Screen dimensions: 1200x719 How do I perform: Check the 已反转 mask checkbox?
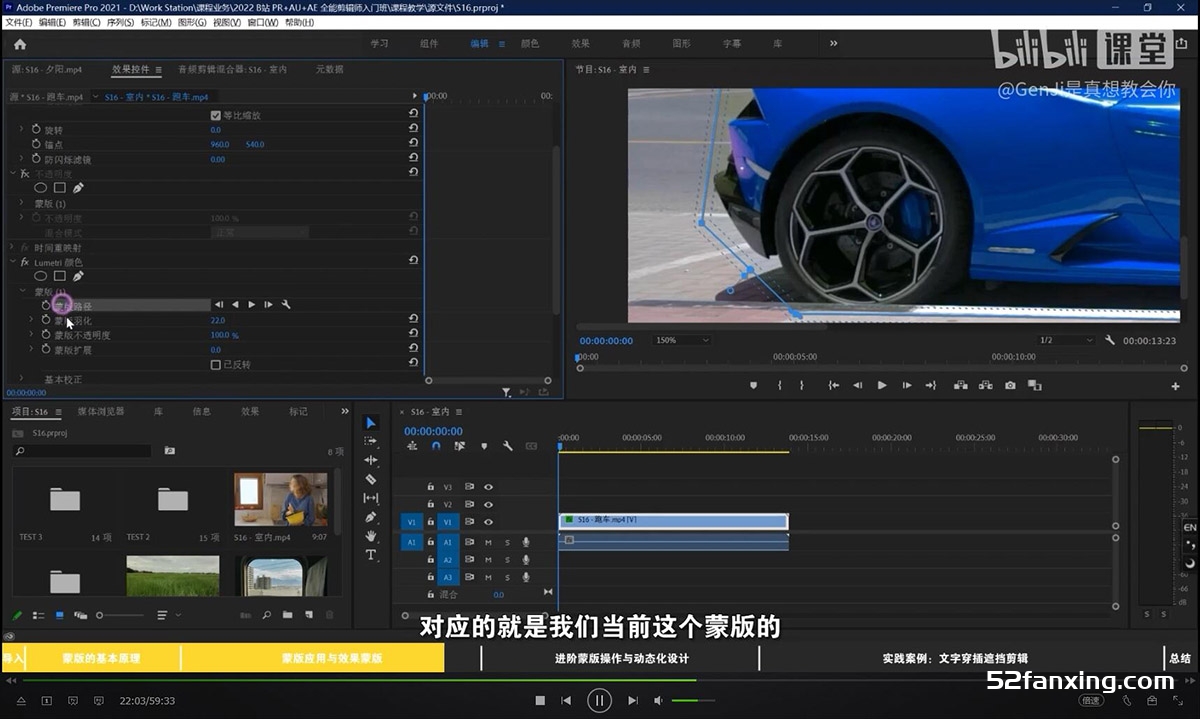pos(215,365)
